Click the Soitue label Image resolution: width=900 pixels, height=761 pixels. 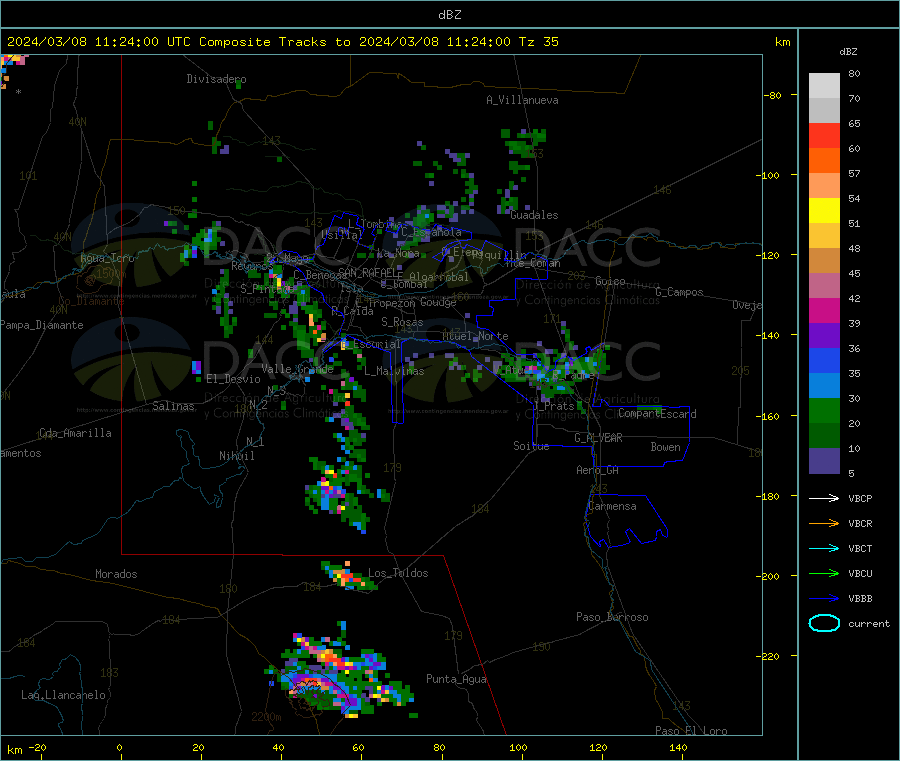click(x=531, y=446)
